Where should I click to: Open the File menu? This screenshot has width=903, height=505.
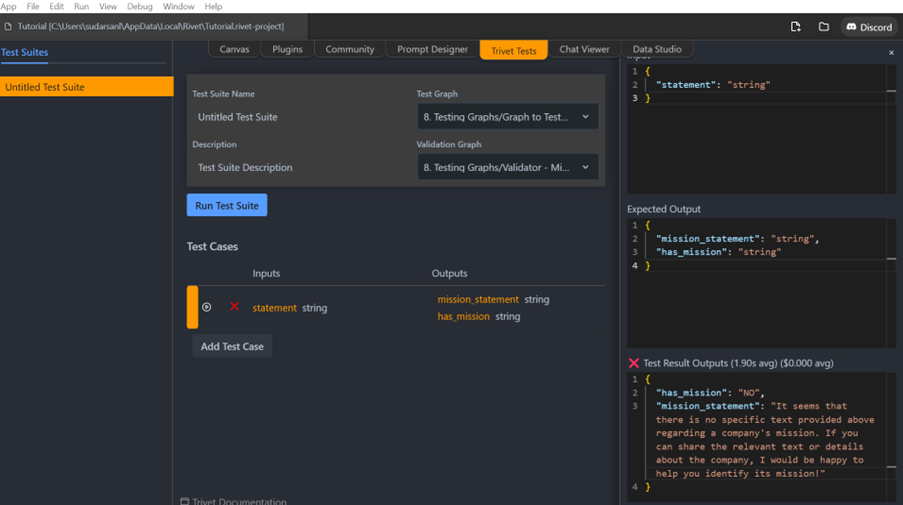point(33,6)
